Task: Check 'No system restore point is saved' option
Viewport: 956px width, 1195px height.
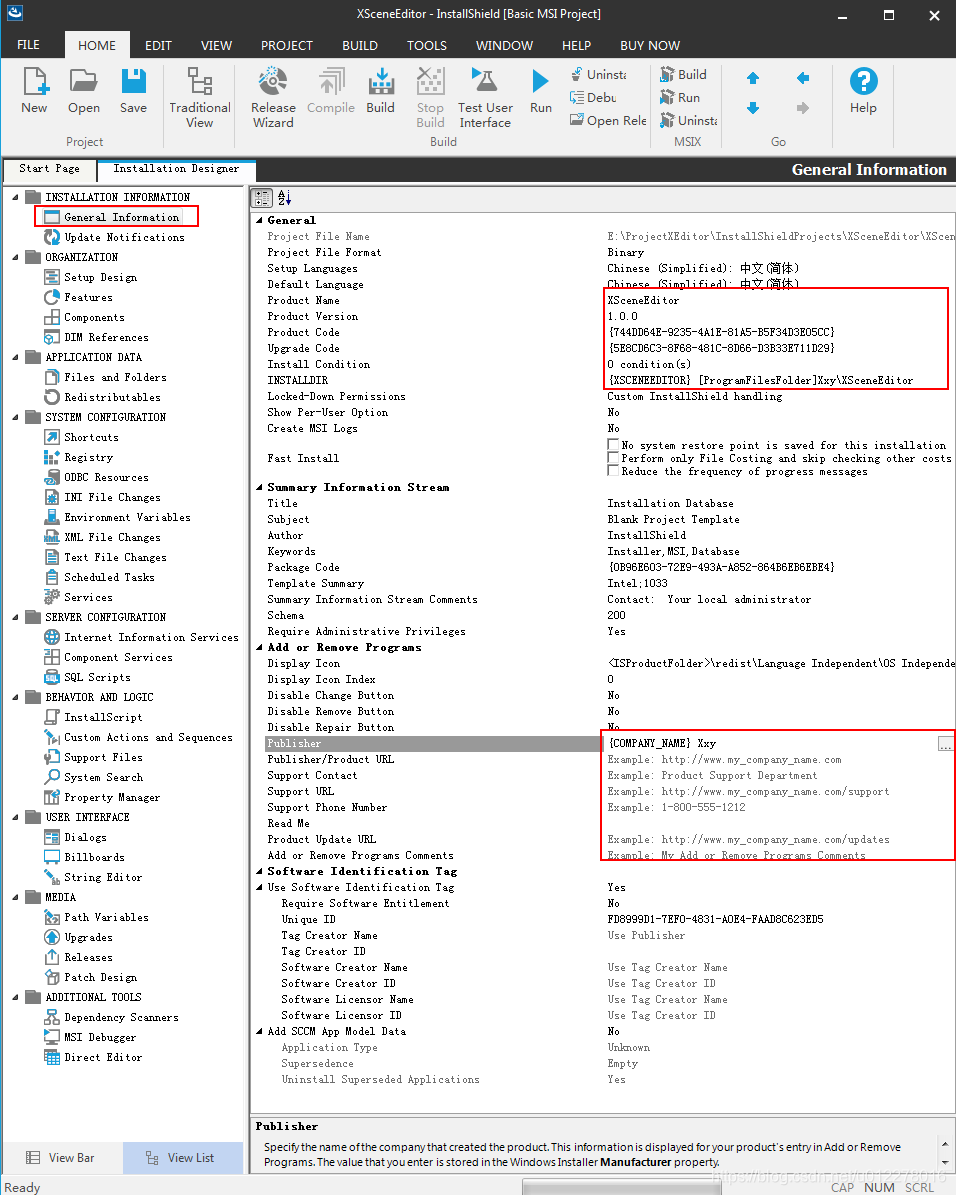Action: (x=613, y=444)
